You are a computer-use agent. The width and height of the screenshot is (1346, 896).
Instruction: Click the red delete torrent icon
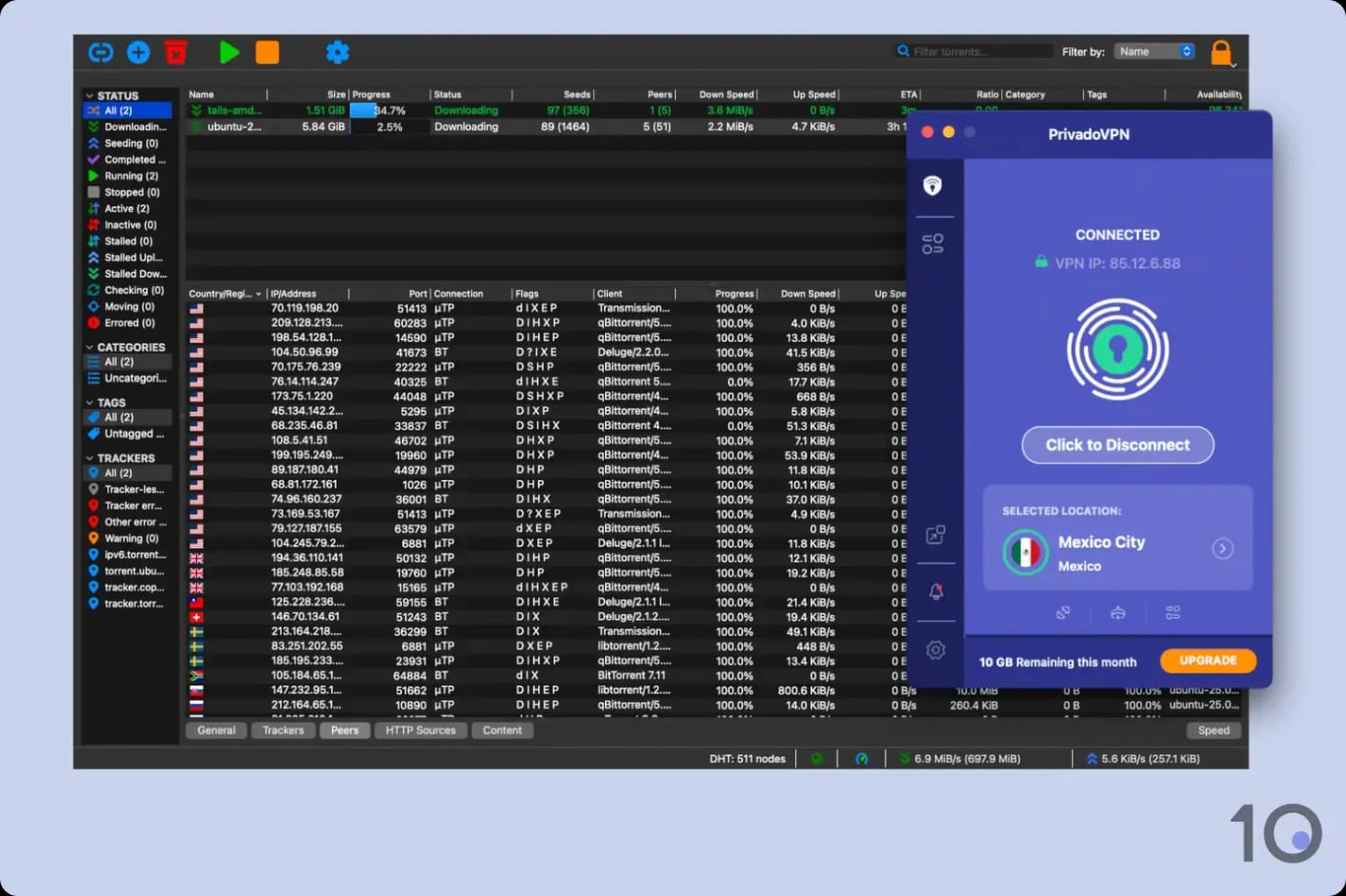coord(176,52)
